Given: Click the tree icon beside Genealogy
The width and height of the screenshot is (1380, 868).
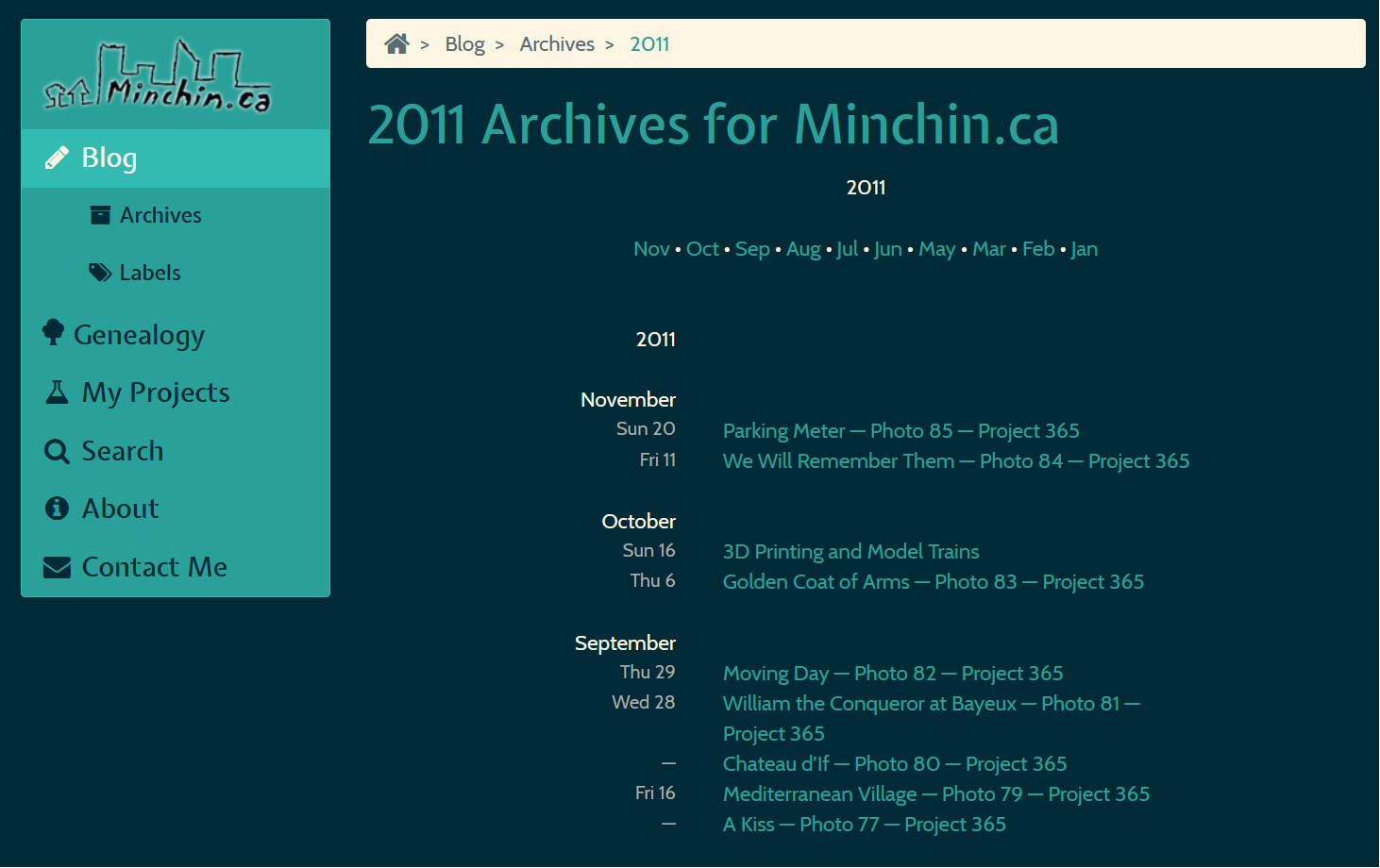Looking at the screenshot, I should [x=53, y=332].
